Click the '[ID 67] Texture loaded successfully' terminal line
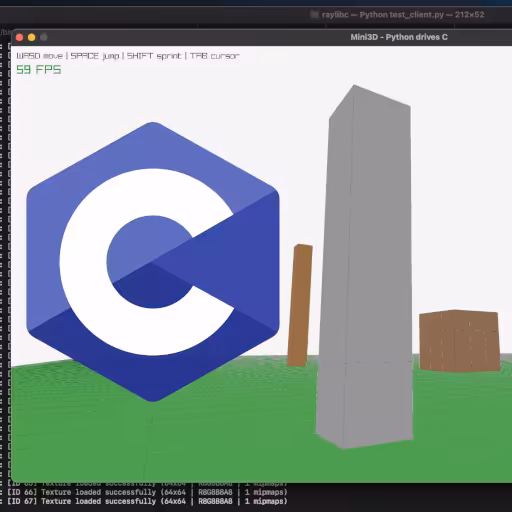Viewport: 512px width, 512px height. 147,501
